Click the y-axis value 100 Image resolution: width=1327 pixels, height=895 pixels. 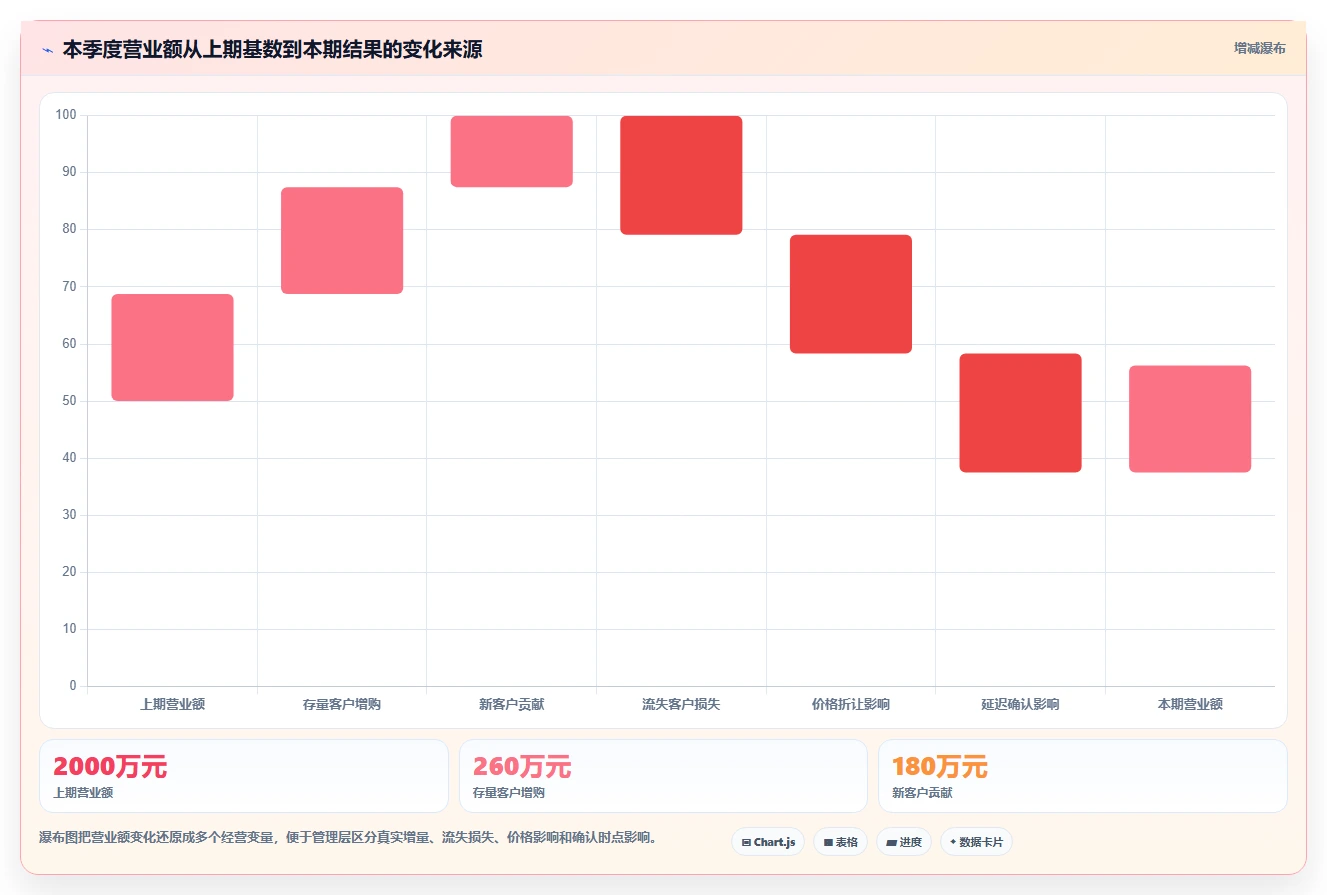point(66,115)
